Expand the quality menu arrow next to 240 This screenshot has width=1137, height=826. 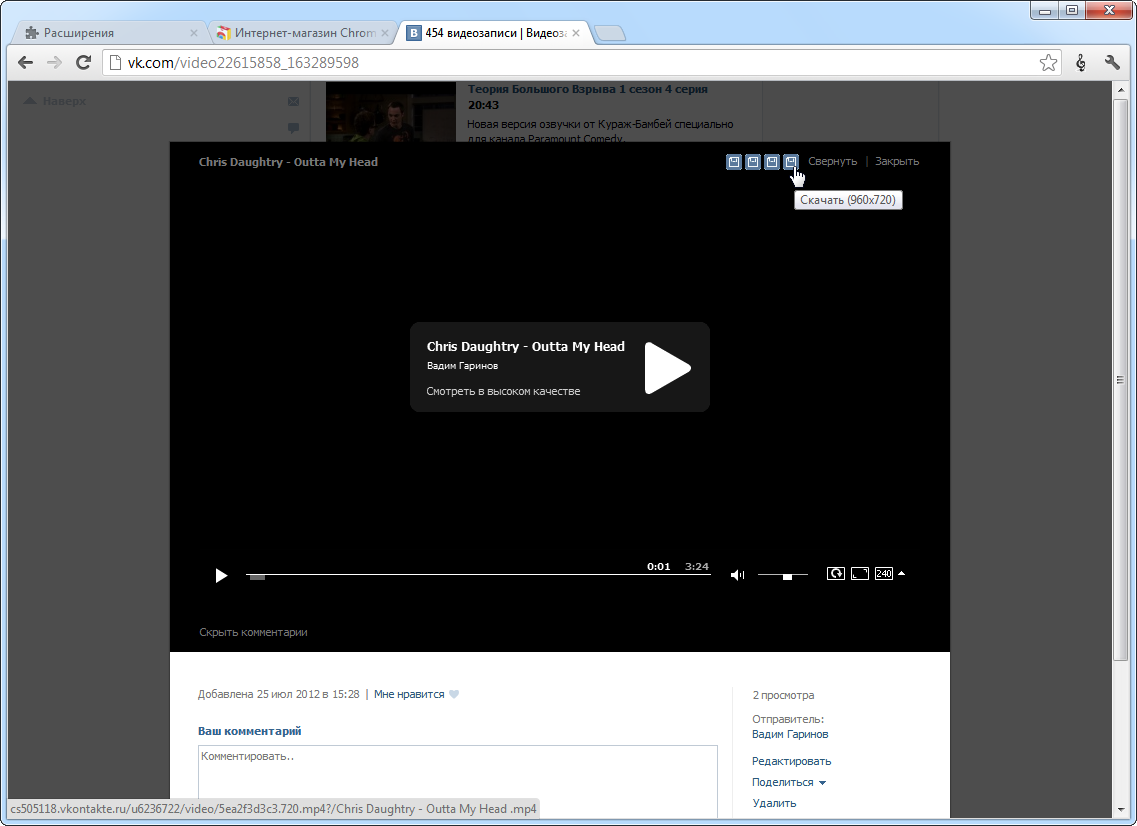(x=901, y=574)
